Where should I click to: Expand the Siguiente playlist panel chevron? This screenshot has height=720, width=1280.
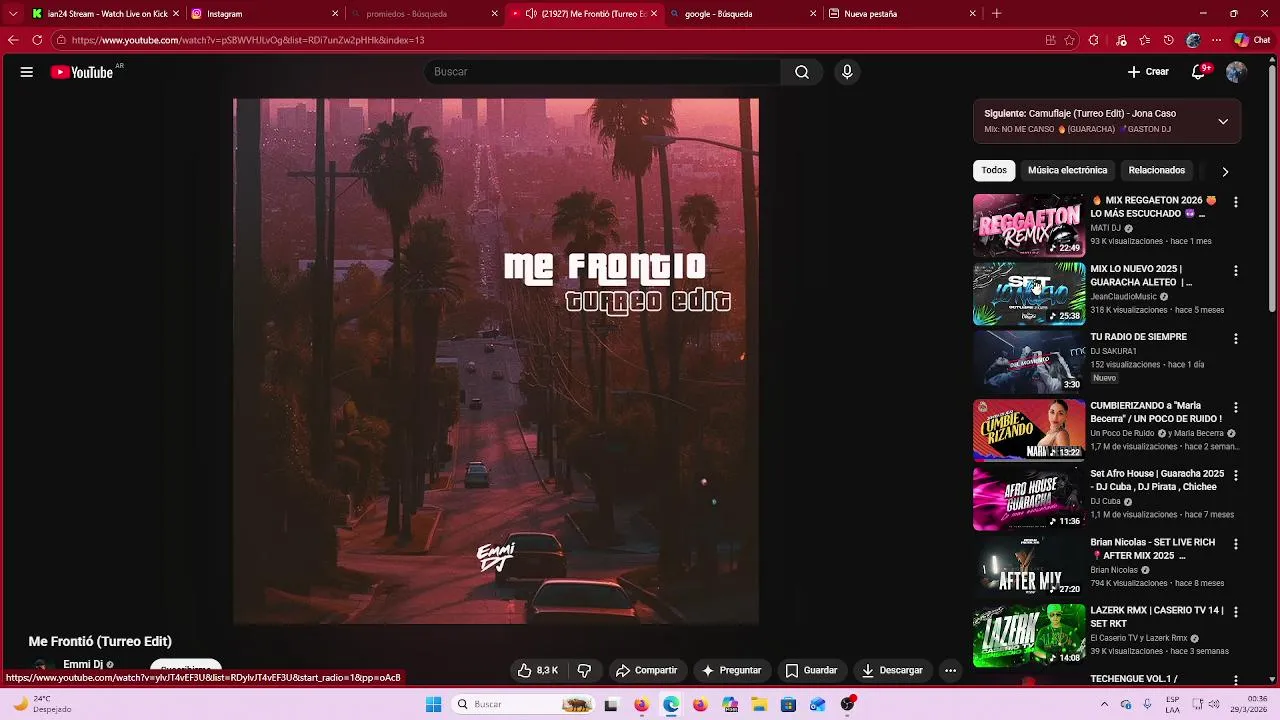point(1223,121)
